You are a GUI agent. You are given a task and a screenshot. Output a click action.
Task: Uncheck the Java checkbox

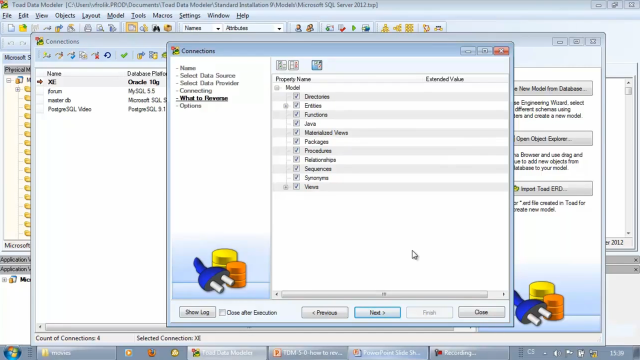pyautogui.click(x=297, y=123)
